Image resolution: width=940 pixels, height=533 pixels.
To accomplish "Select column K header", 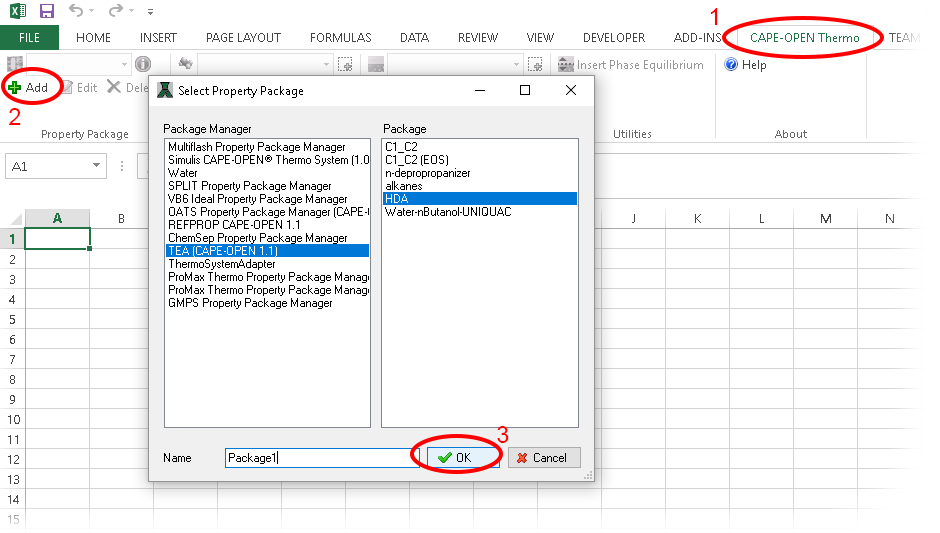I will tap(697, 218).
